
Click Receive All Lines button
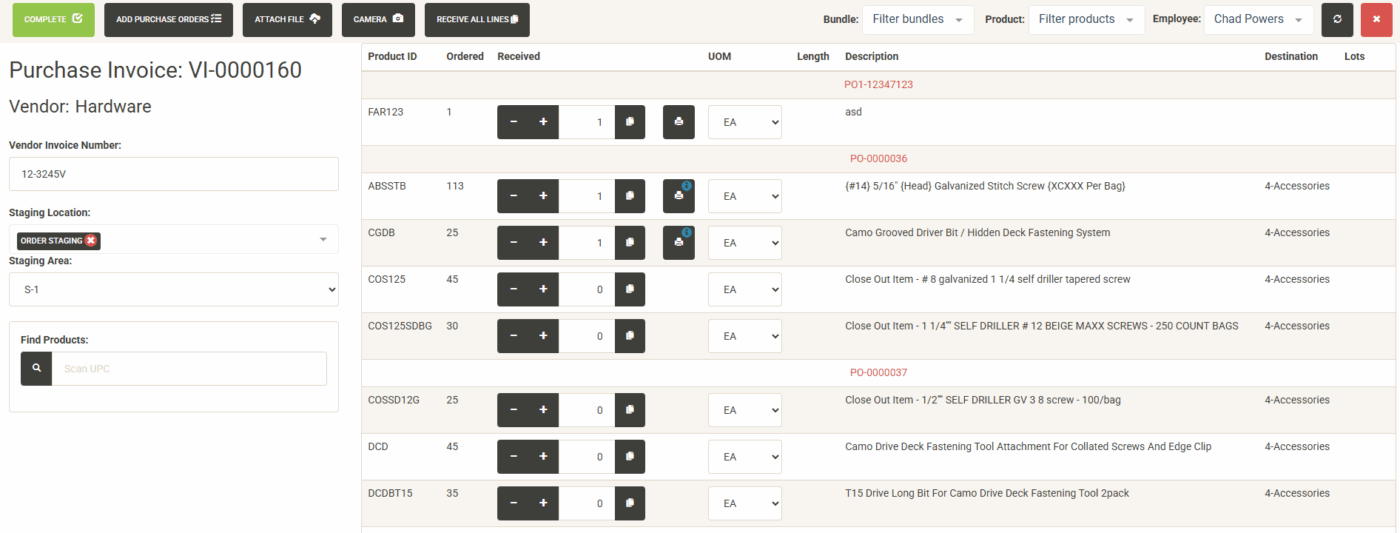pos(477,20)
